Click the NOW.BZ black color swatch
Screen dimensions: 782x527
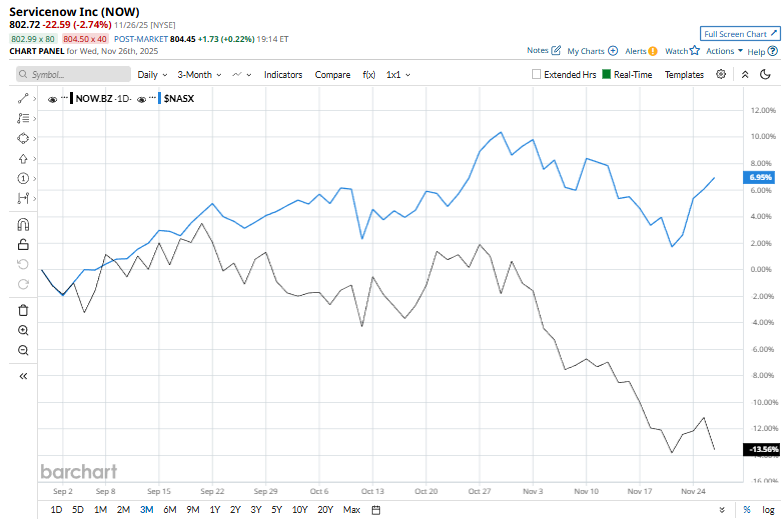pyautogui.click(x=72, y=98)
